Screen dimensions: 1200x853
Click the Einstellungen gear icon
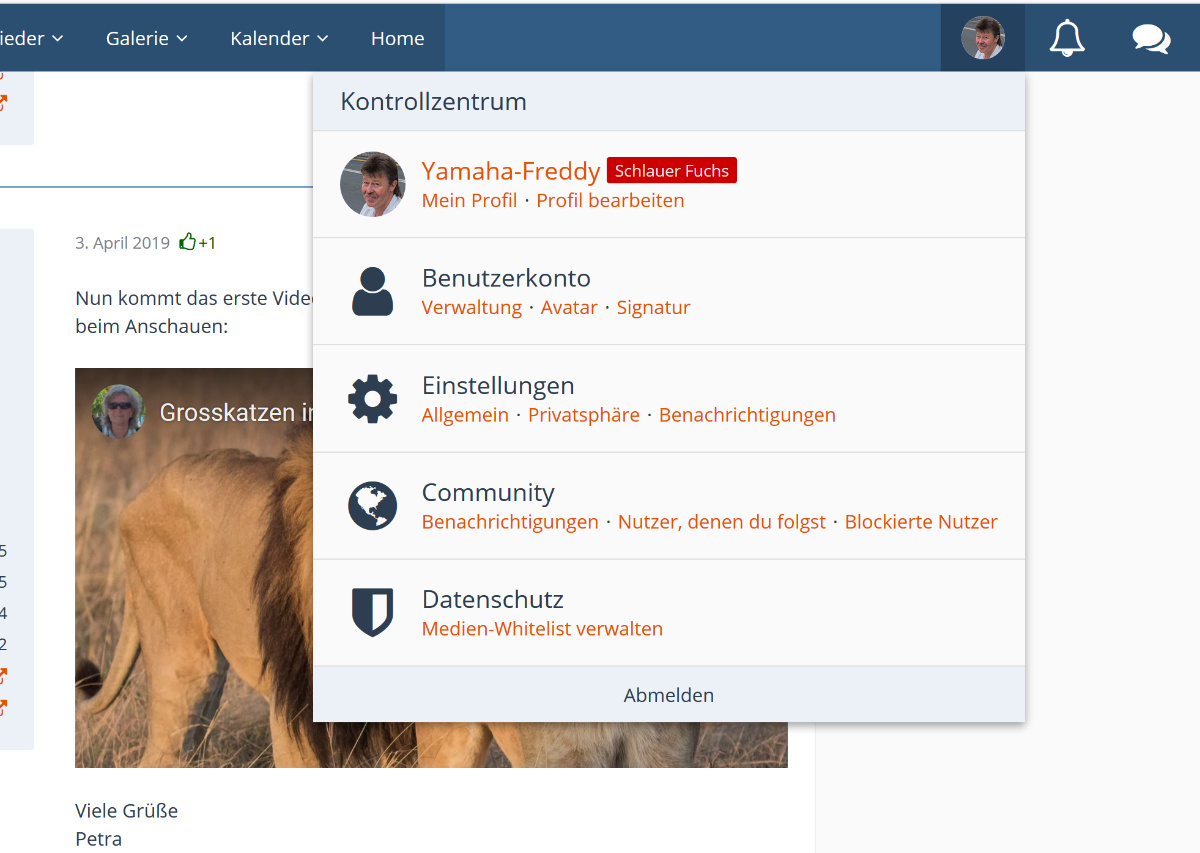coord(372,398)
